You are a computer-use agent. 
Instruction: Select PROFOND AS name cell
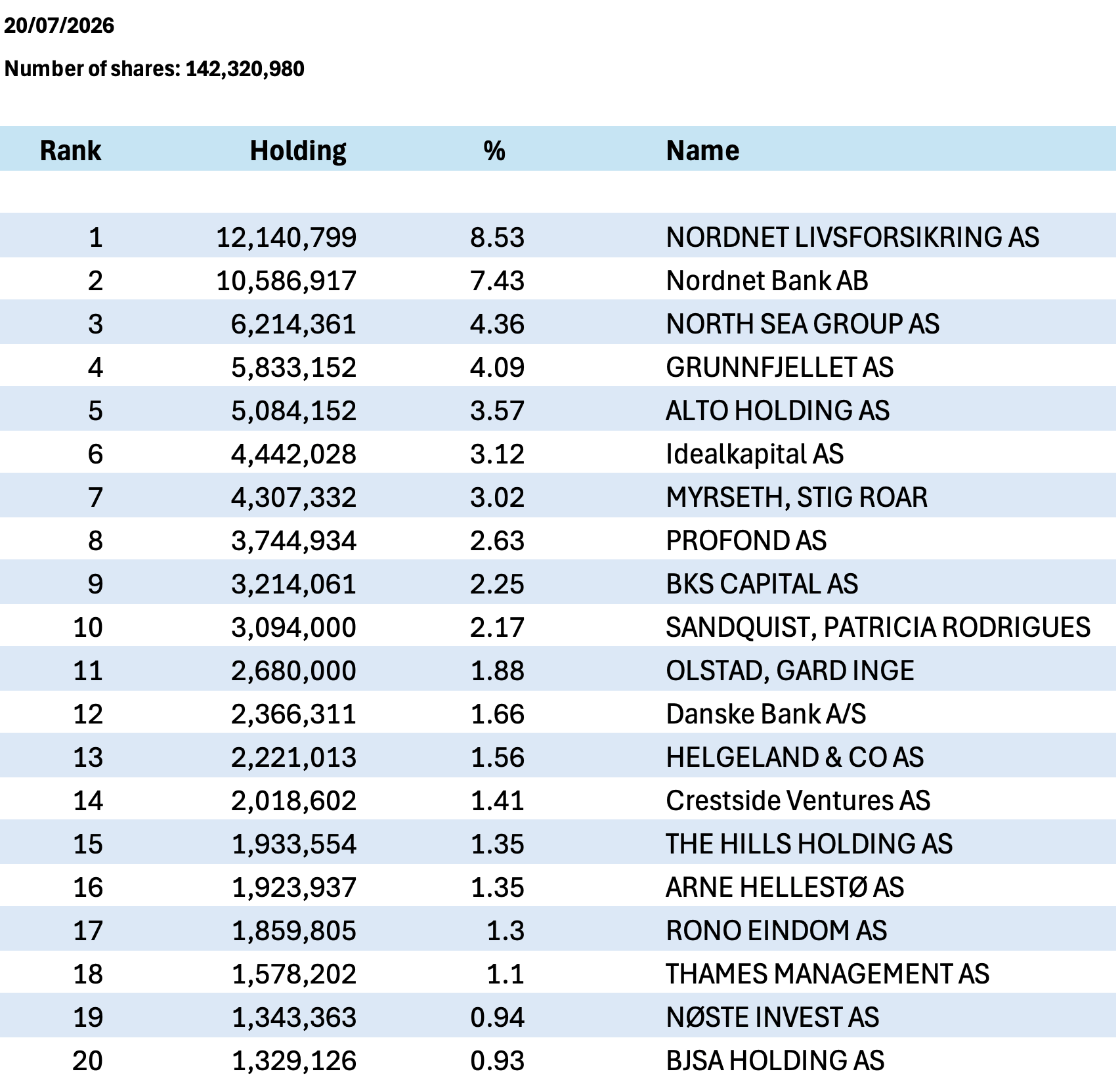746,540
